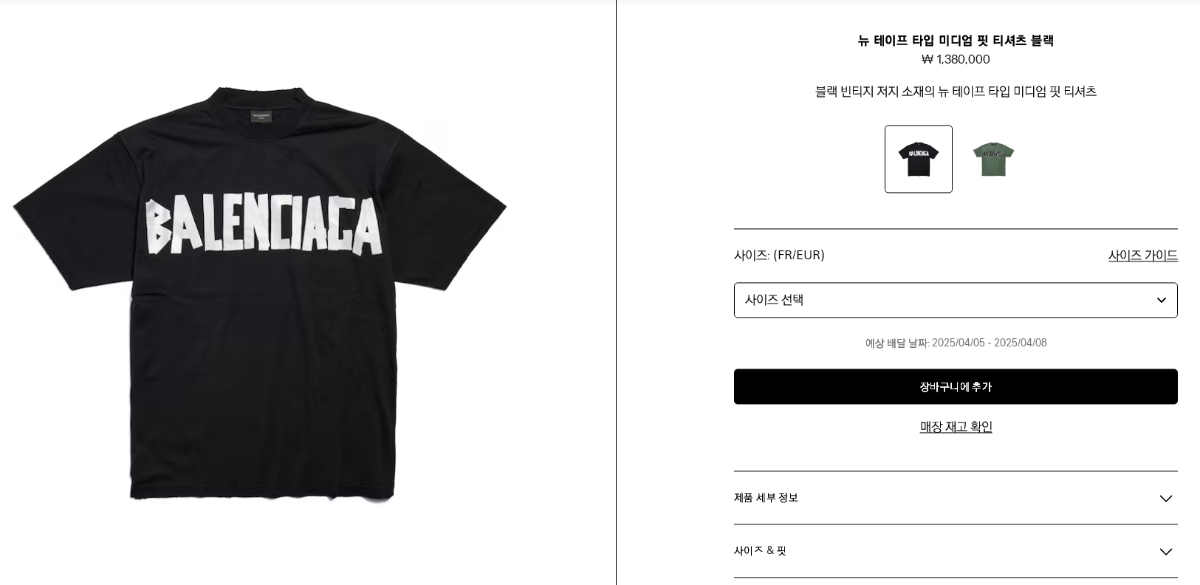
Task: Click the 블랙 빈티지 저지 product description line
Action: point(956,92)
